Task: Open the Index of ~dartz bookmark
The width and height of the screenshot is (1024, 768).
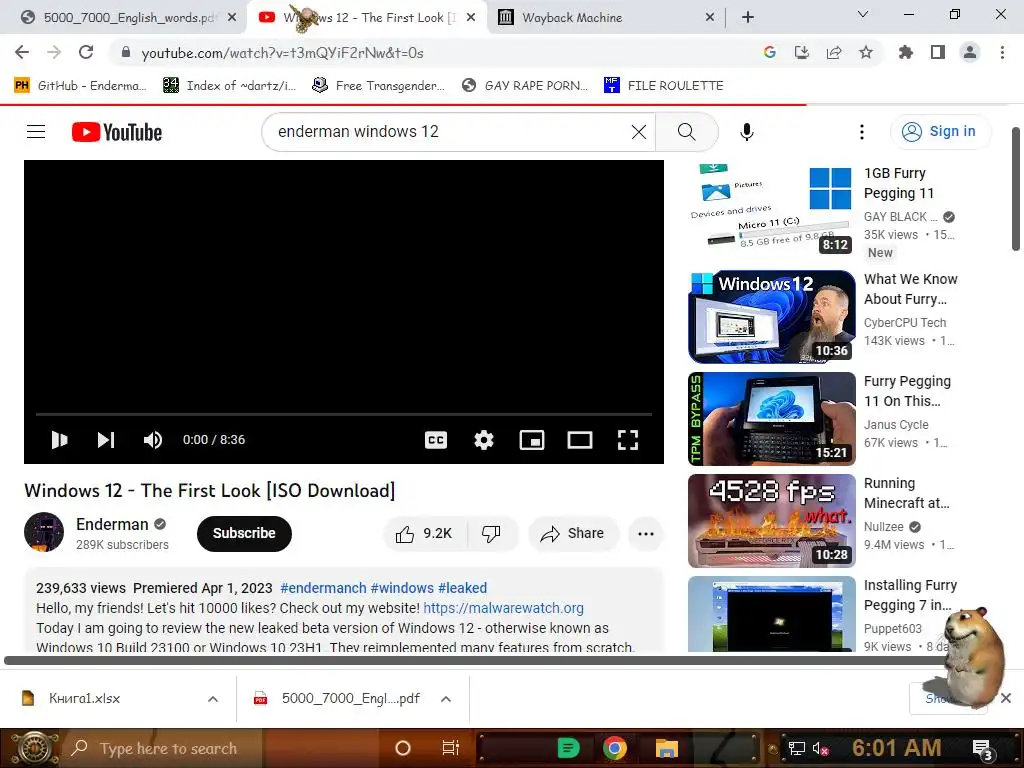Action: 229,86
